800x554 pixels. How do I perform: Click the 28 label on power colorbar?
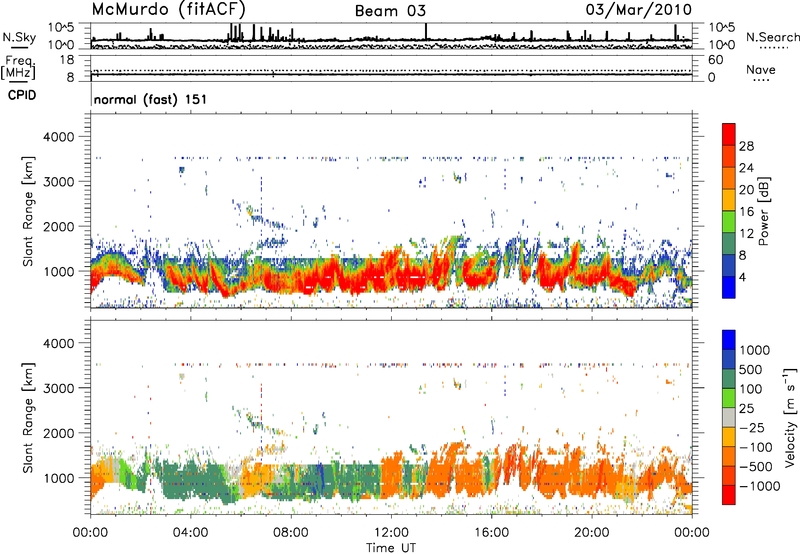746,146
